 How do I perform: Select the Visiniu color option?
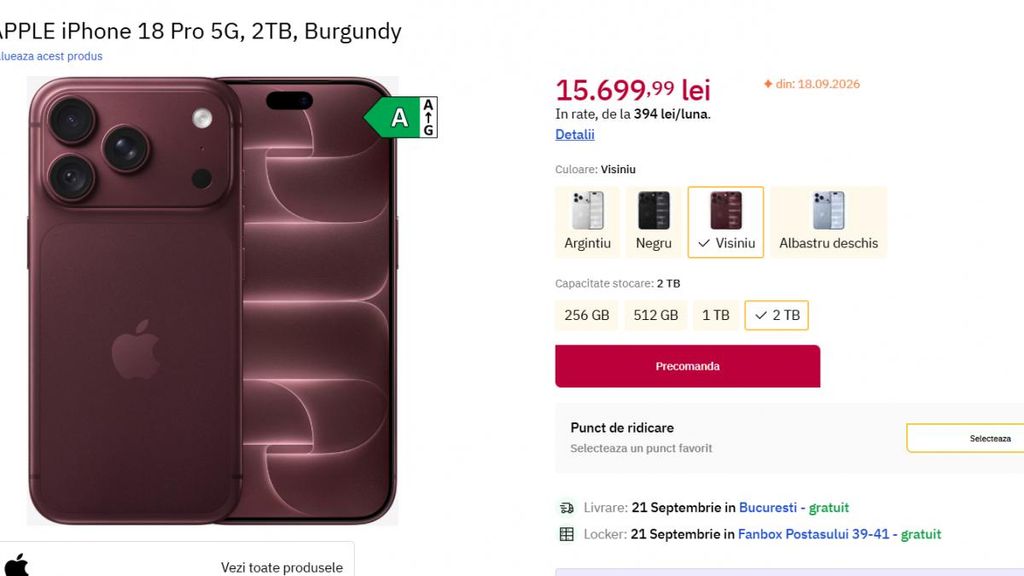(x=726, y=222)
